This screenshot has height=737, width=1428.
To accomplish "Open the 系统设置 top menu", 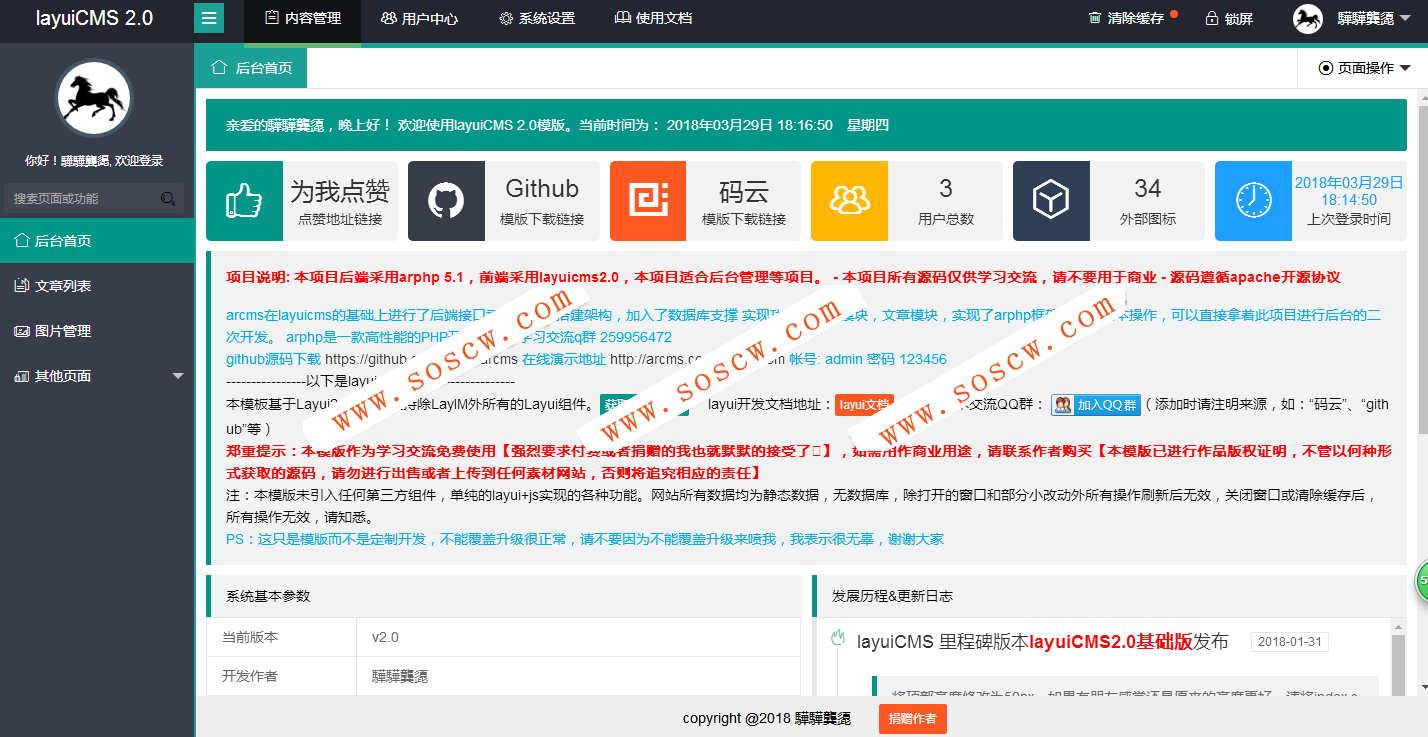I will point(536,18).
